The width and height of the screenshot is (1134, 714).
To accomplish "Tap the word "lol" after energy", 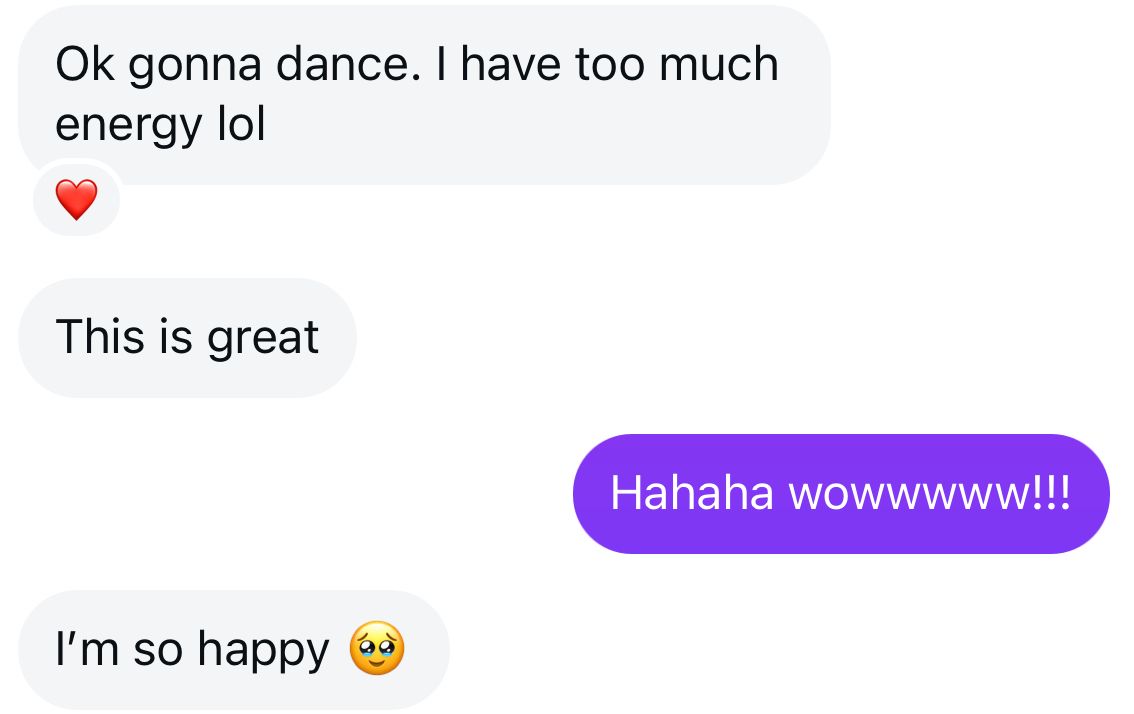I will pos(241,125).
